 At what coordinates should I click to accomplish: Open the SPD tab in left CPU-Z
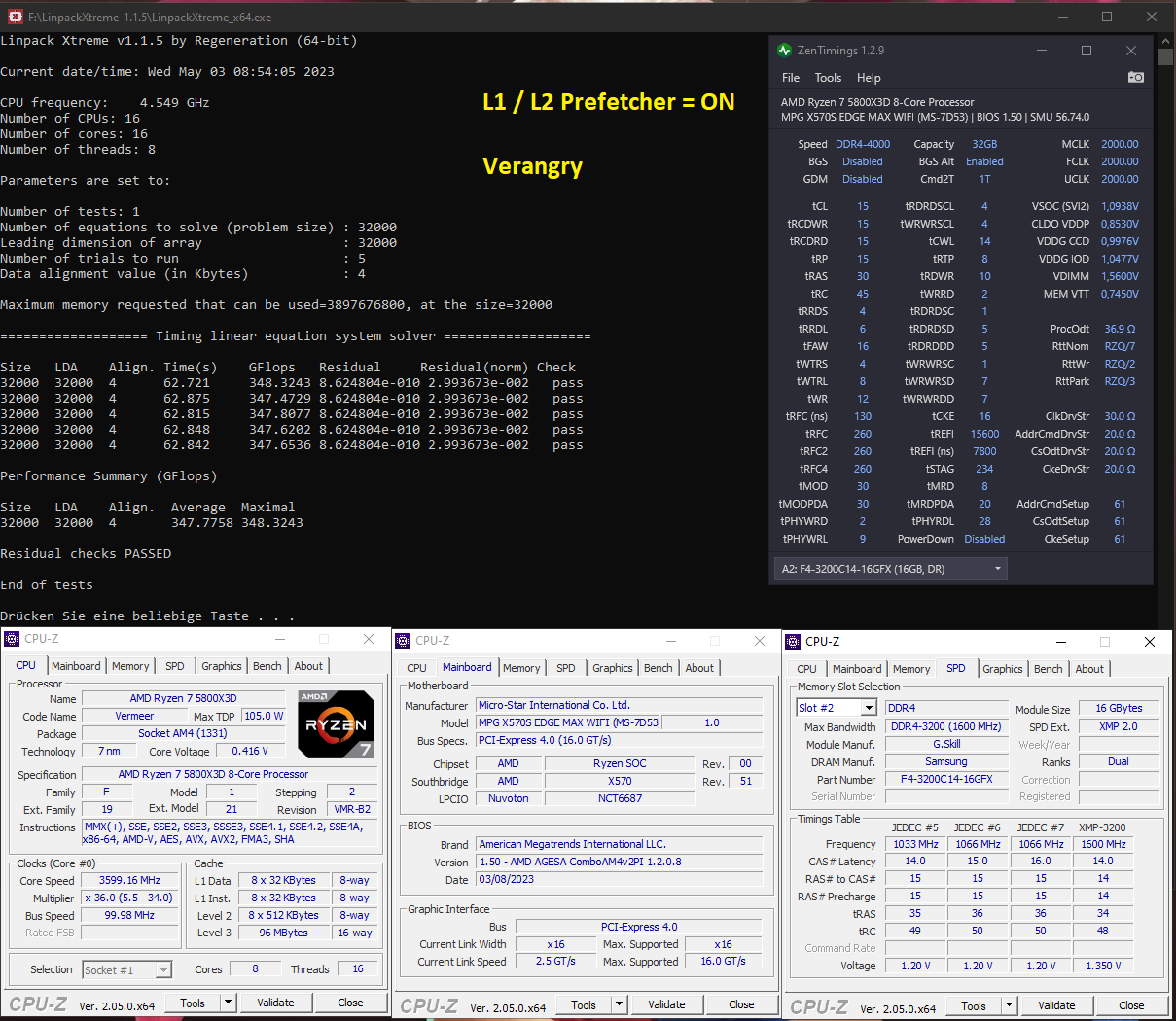[175, 666]
